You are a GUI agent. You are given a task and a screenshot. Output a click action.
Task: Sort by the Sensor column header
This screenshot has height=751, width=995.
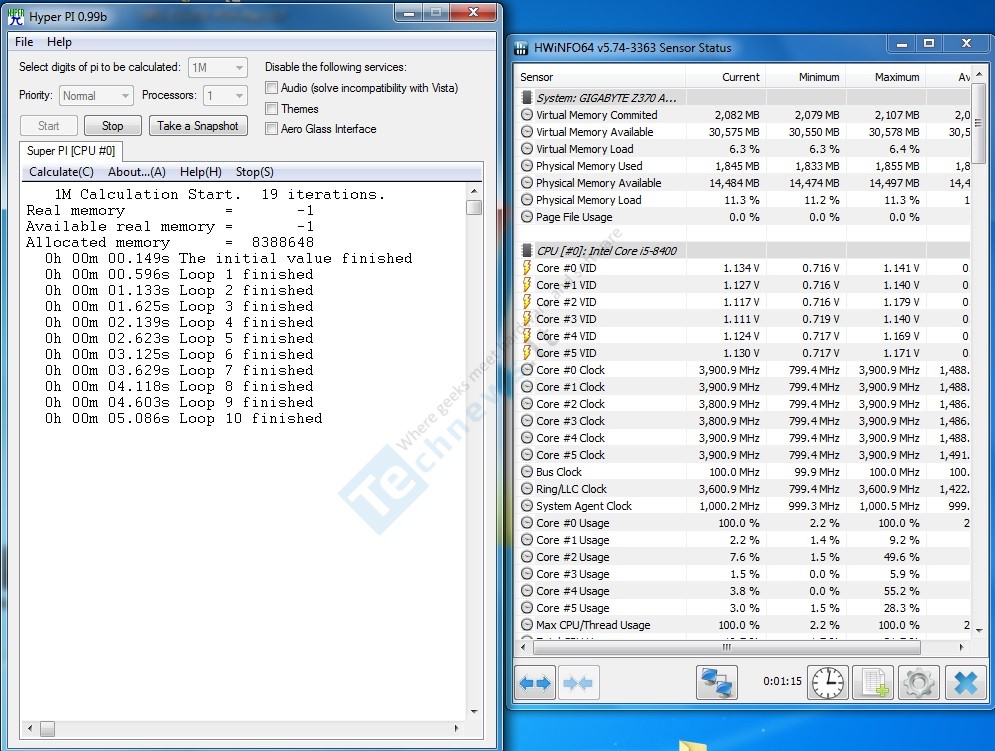pyautogui.click(x=600, y=77)
